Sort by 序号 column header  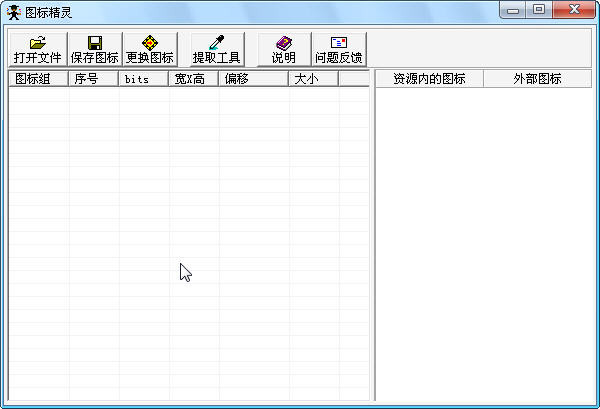click(94, 79)
